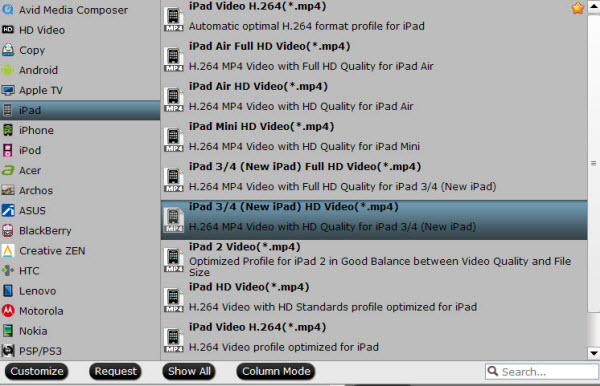Select iPad Mini HD Video(*.mp4) title

coord(261,127)
